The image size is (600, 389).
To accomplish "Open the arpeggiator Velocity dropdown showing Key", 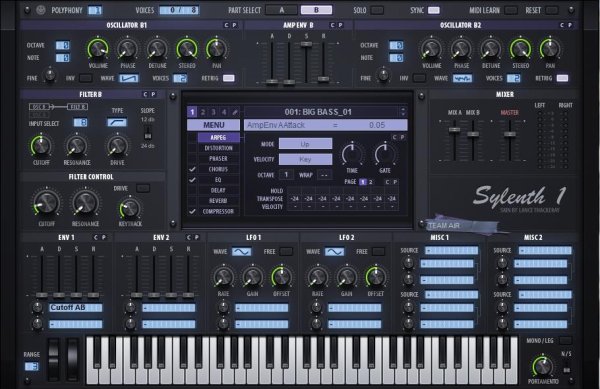I will [x=305, y=159].
